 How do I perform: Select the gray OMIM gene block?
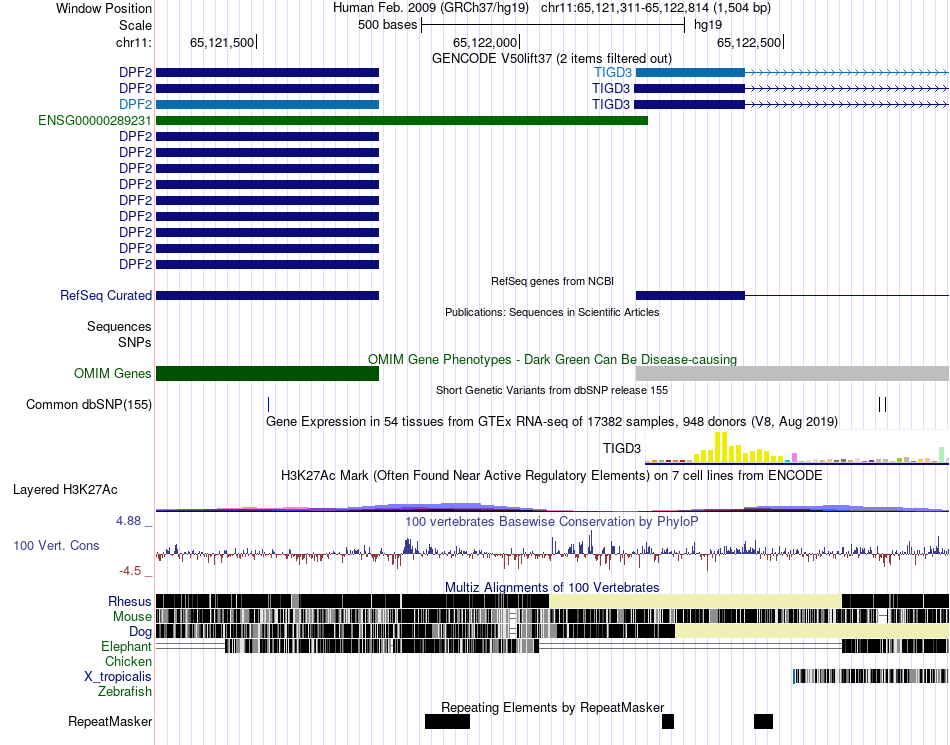tap(792, 373)
